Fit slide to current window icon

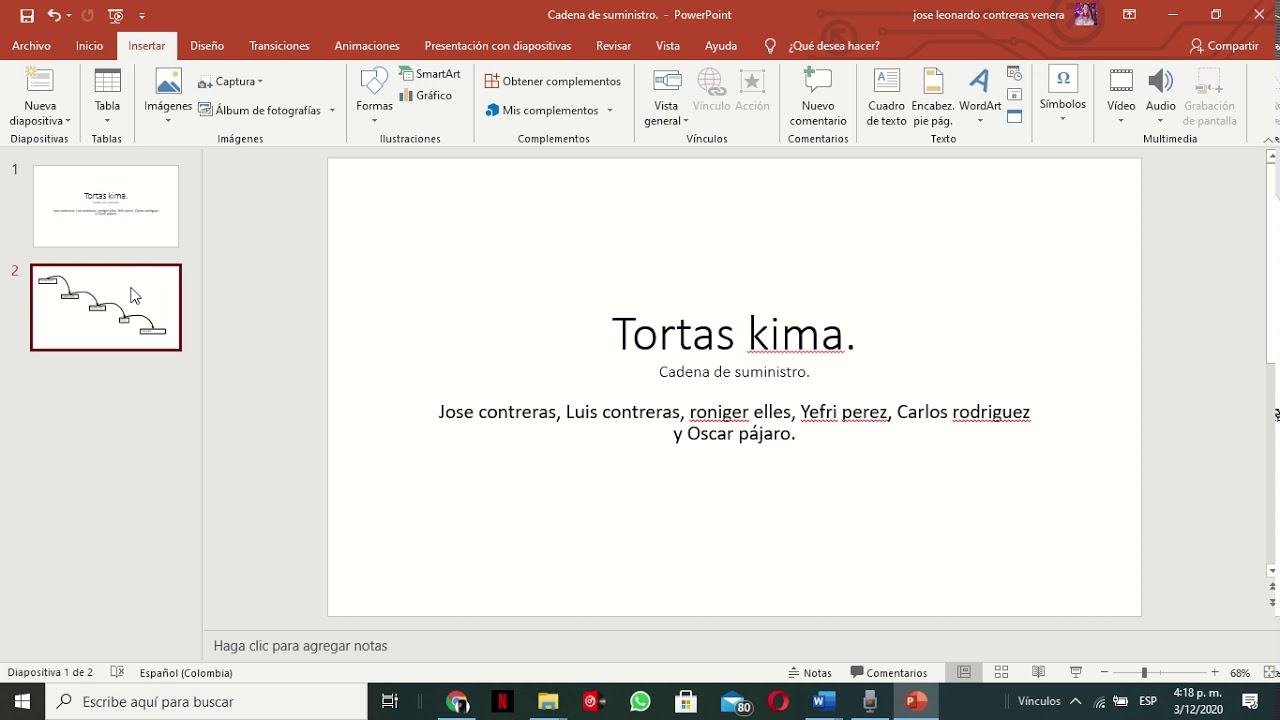tap(1268, 673)
